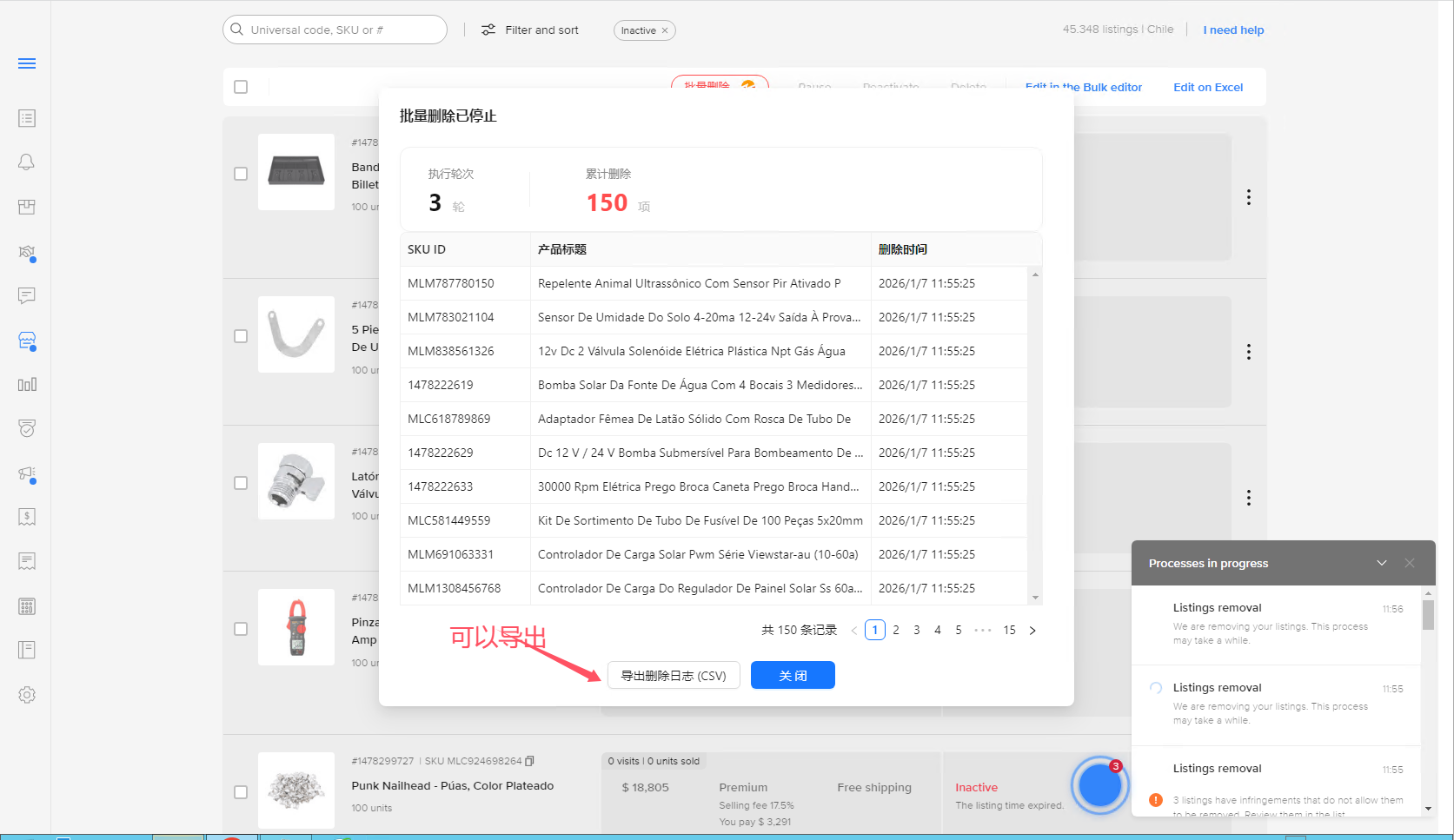This screenshot has height=840, width=1454.
Task: Open the messages chat icon in sidebar
Action: (27, 296)
